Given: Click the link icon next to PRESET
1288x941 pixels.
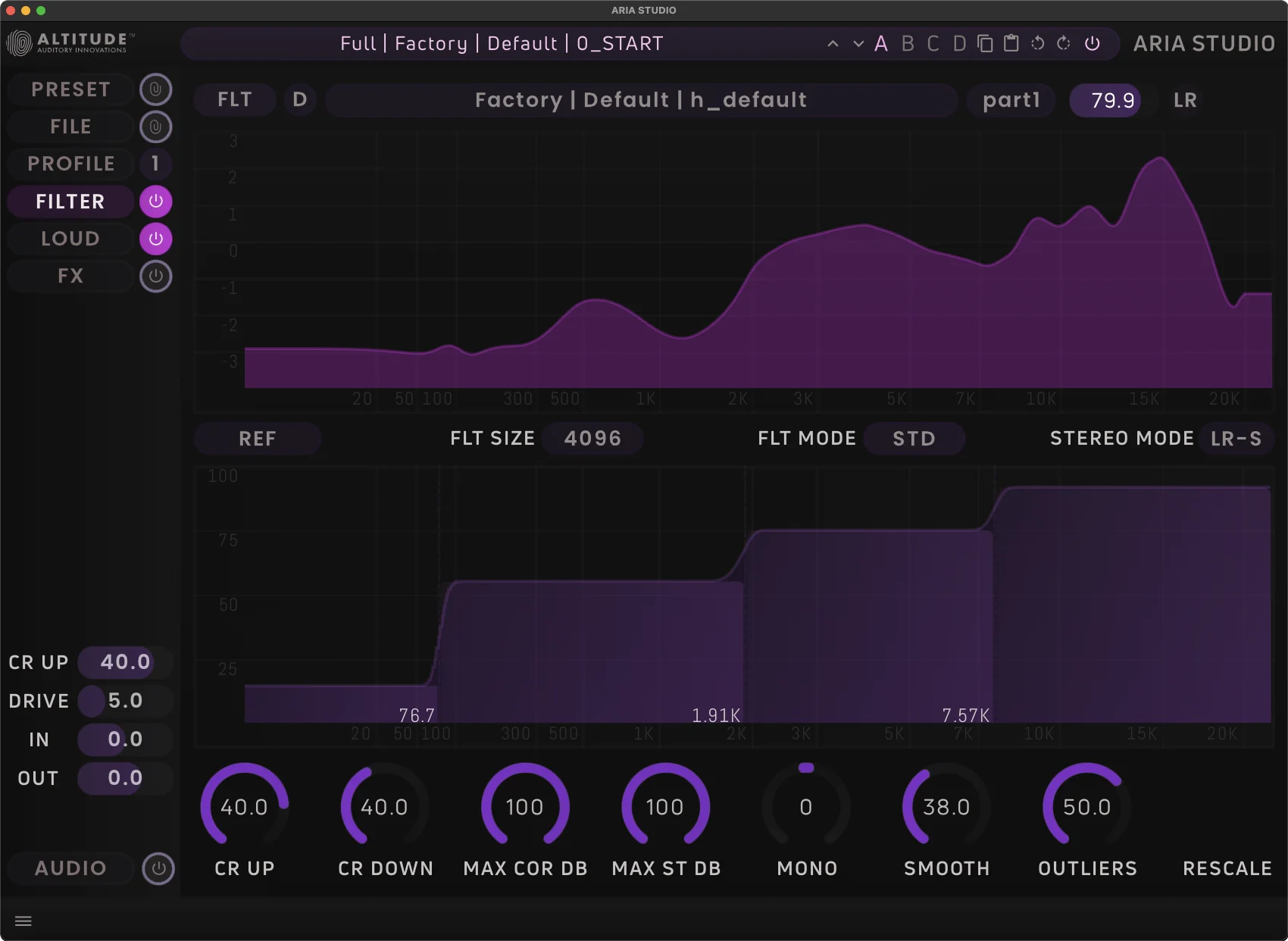Looking at the screenshot, I should click(156, 89).
